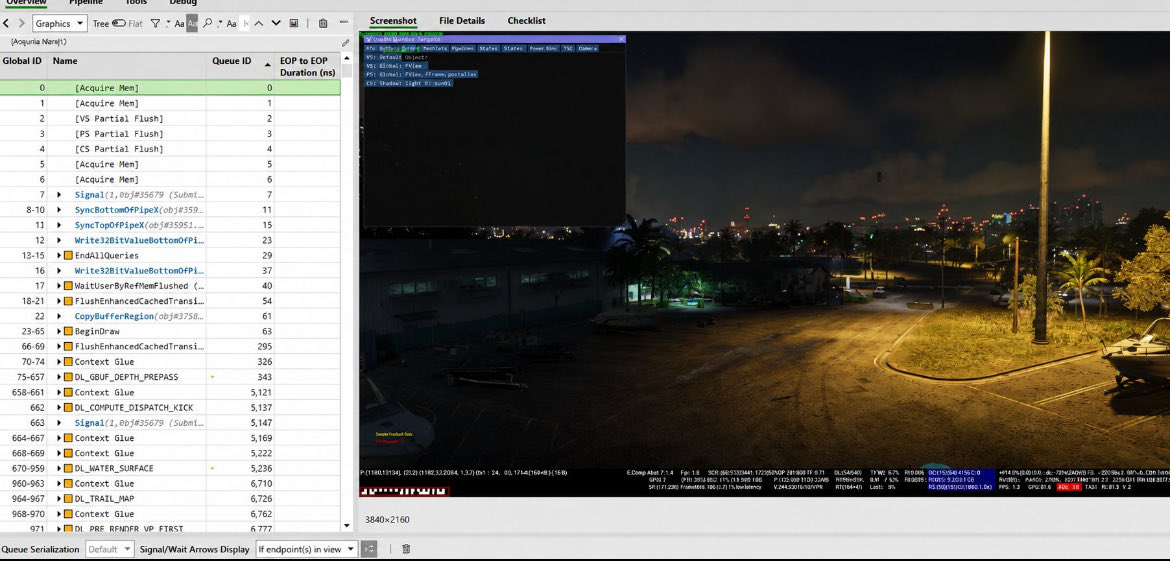The height and width of the screenshot is (561, 1170).
Task: Expand the BeginDraw row
Action: [59, 331]
